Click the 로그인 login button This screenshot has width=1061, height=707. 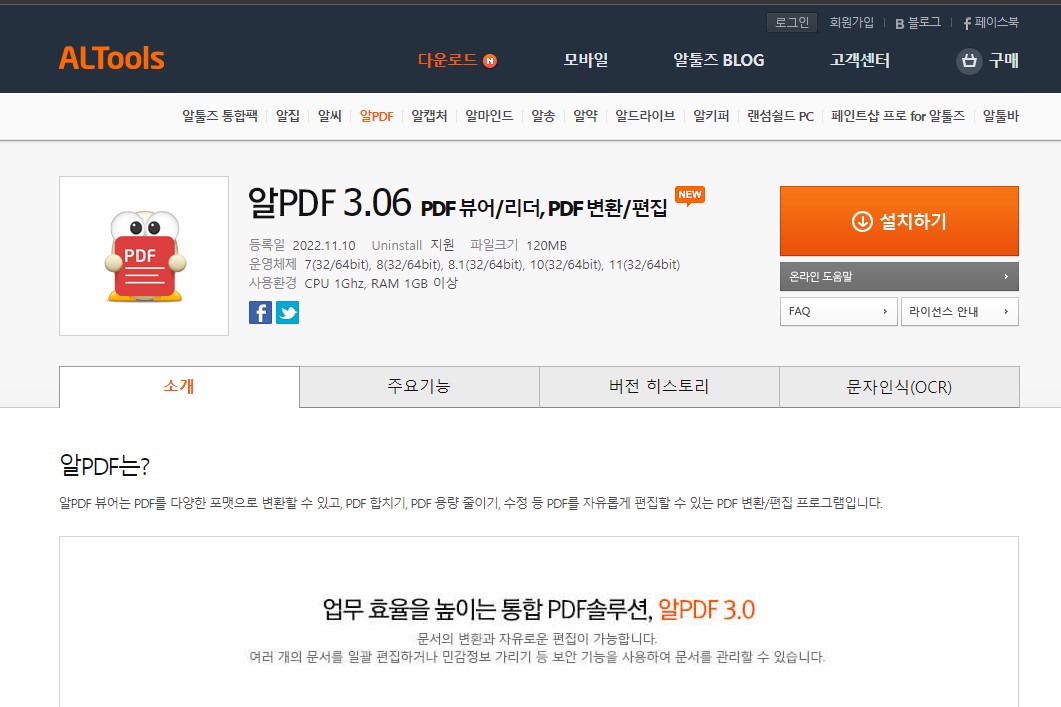pyautogui.click(x=792, y=22)
